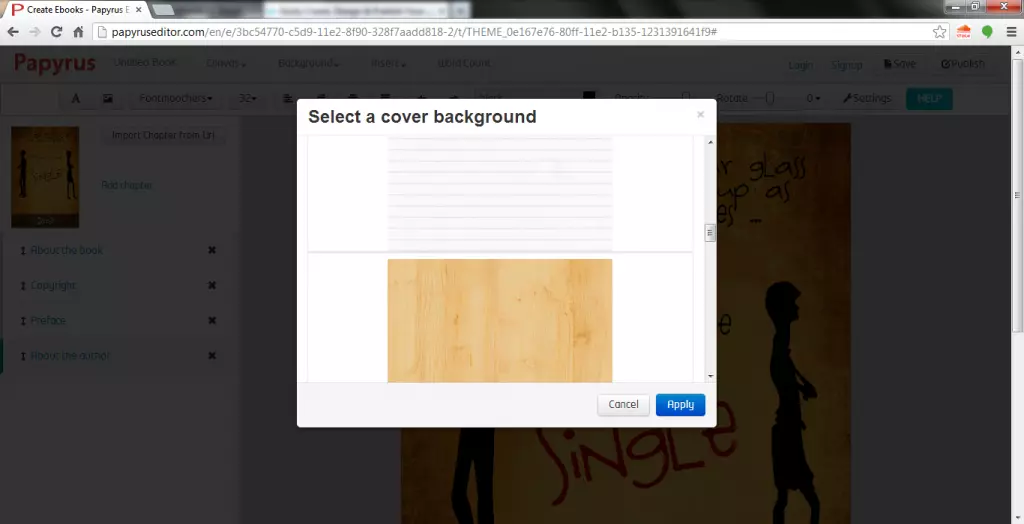
Task: Open the 'Preface' chapter
Action: point(48,321)
